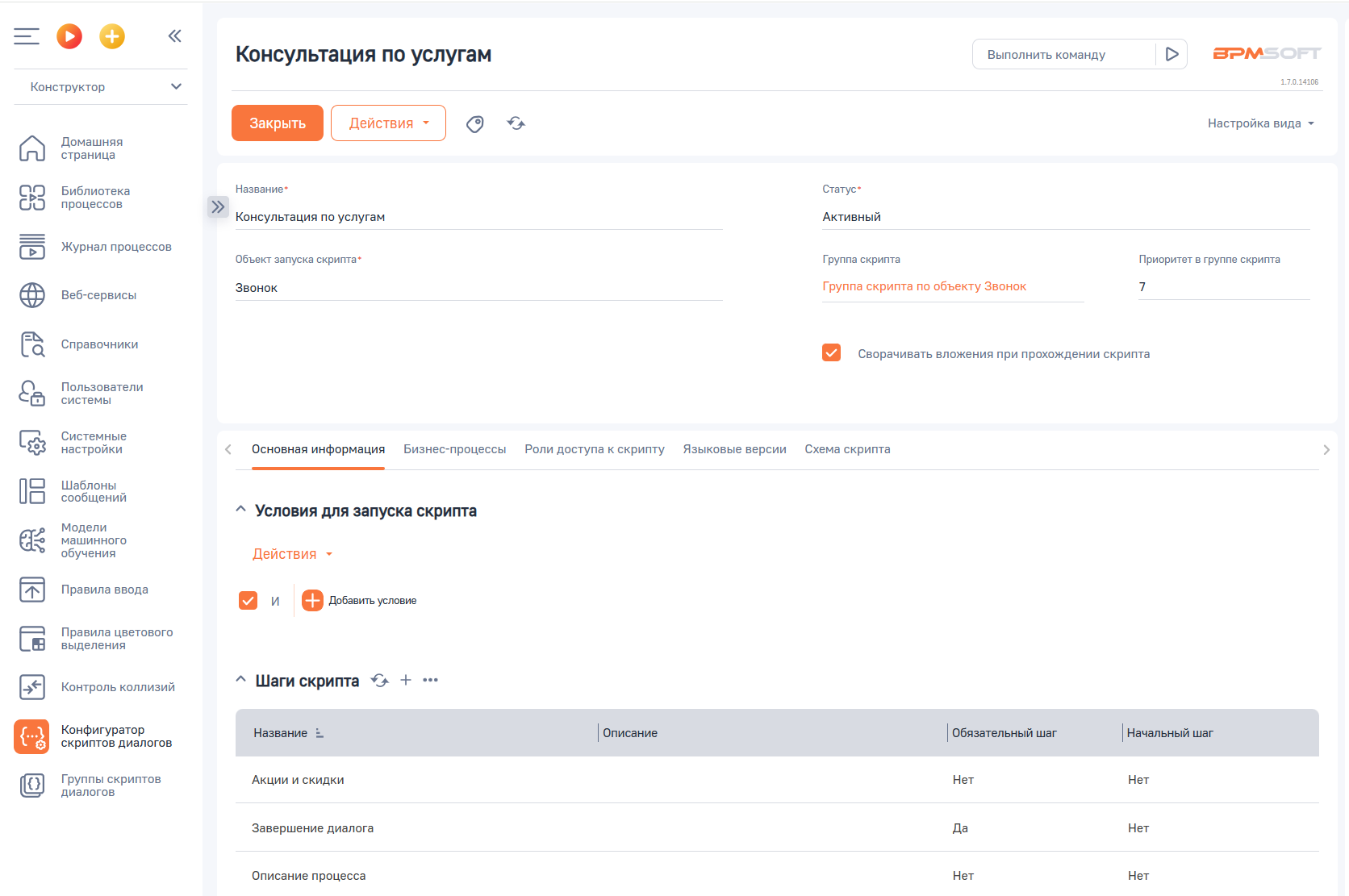Run the command via the play arrow icon
Image resolution: width=1349 pixels, height=896 pixels.
coord(1172,53)
